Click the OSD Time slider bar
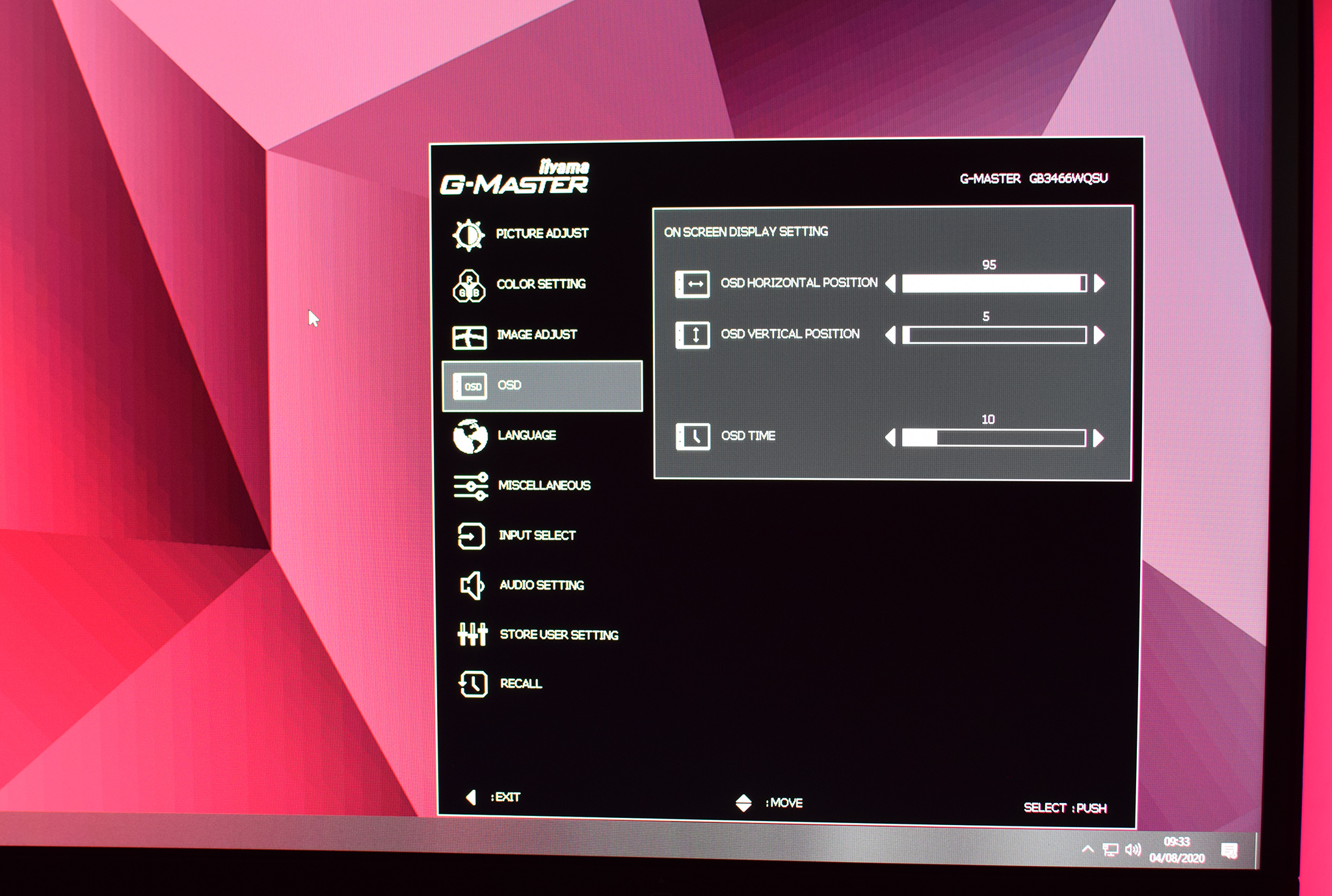This screenshot has height=896, width=1332. (x=994, y=438)
